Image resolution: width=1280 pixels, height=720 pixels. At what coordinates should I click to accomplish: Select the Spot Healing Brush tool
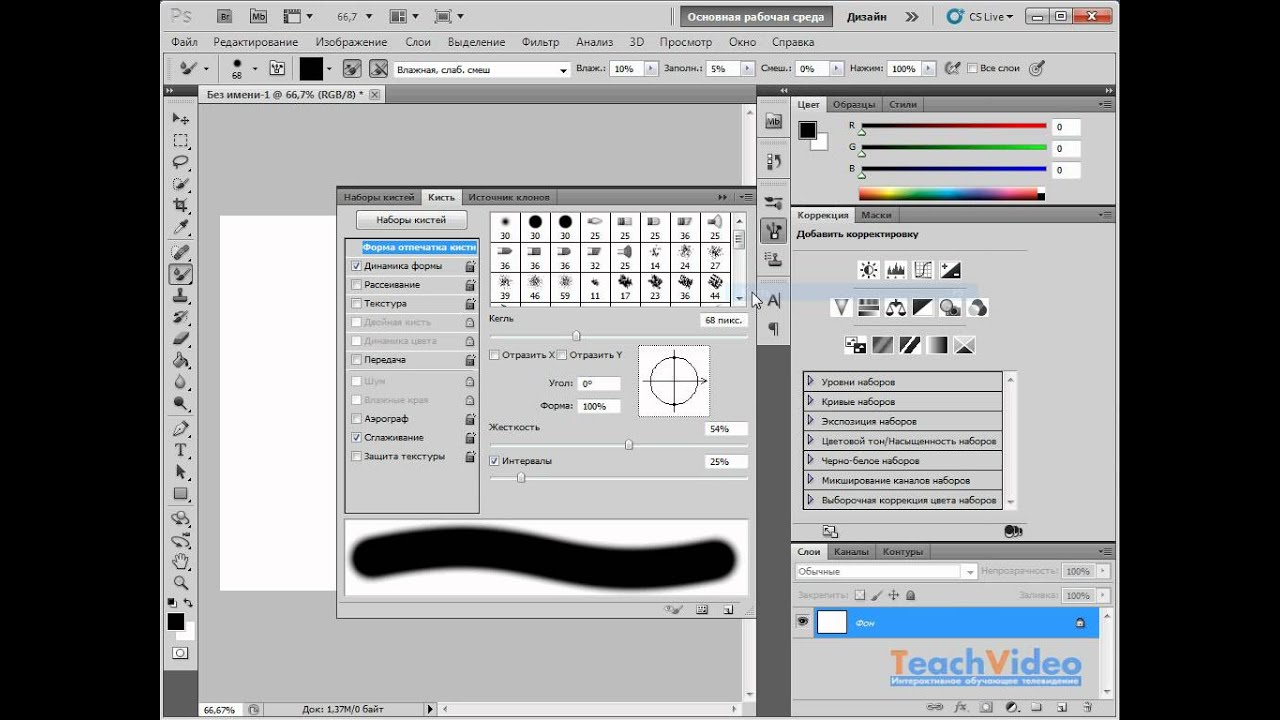[x=181, y=253]
